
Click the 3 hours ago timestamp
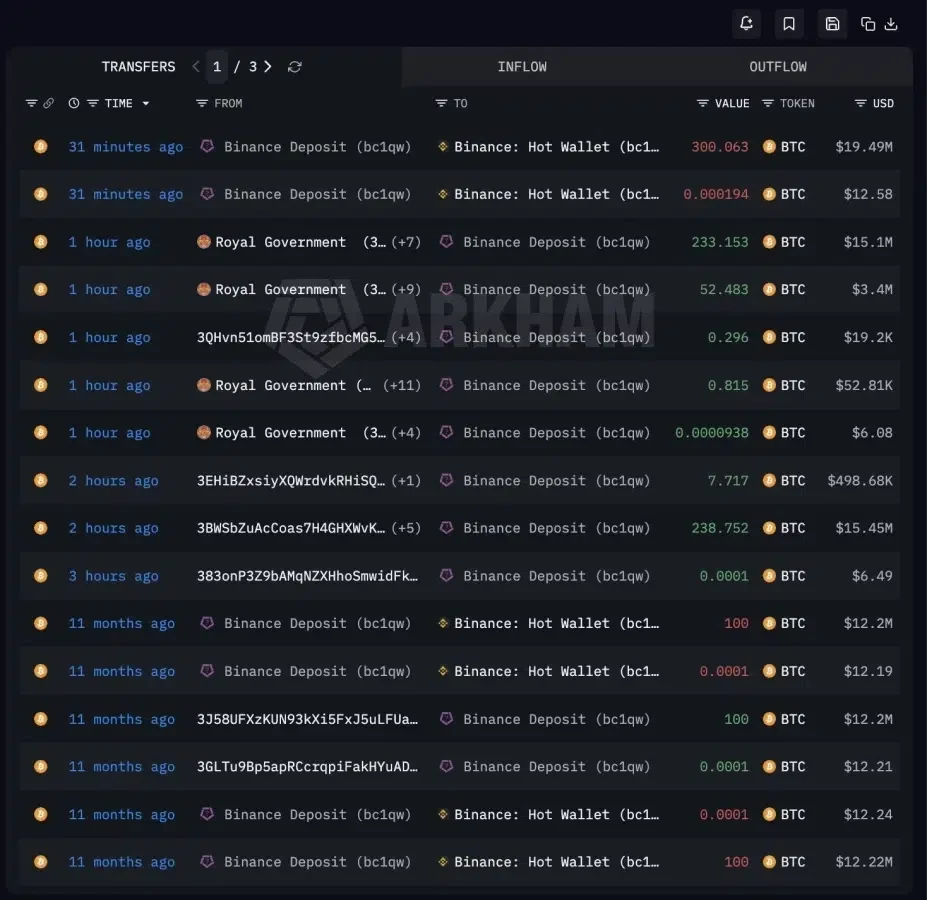(x=114, y=576)
